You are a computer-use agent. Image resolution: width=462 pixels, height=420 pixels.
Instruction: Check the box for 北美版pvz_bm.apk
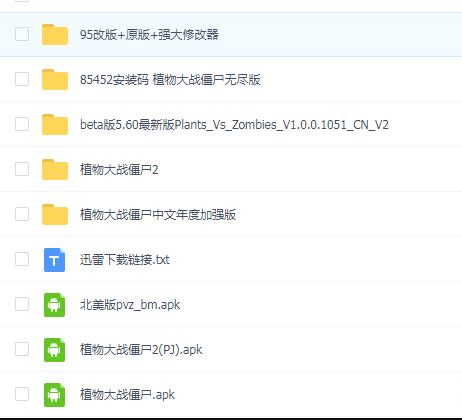tap(22, 304)
